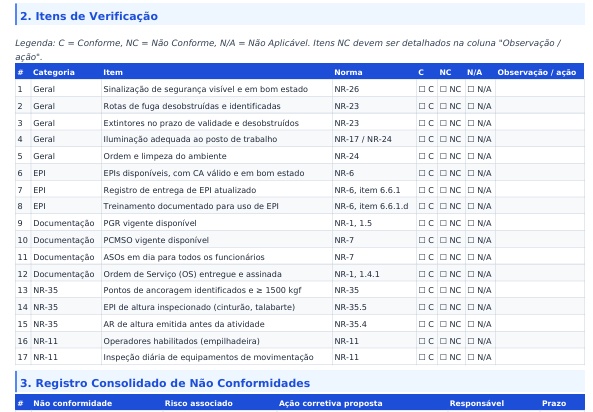This screenshot has height=412, width=593.
Task: Select the 3. Registro Consolidado de Não Conformidades heading
Action: (x=165, y=383)
